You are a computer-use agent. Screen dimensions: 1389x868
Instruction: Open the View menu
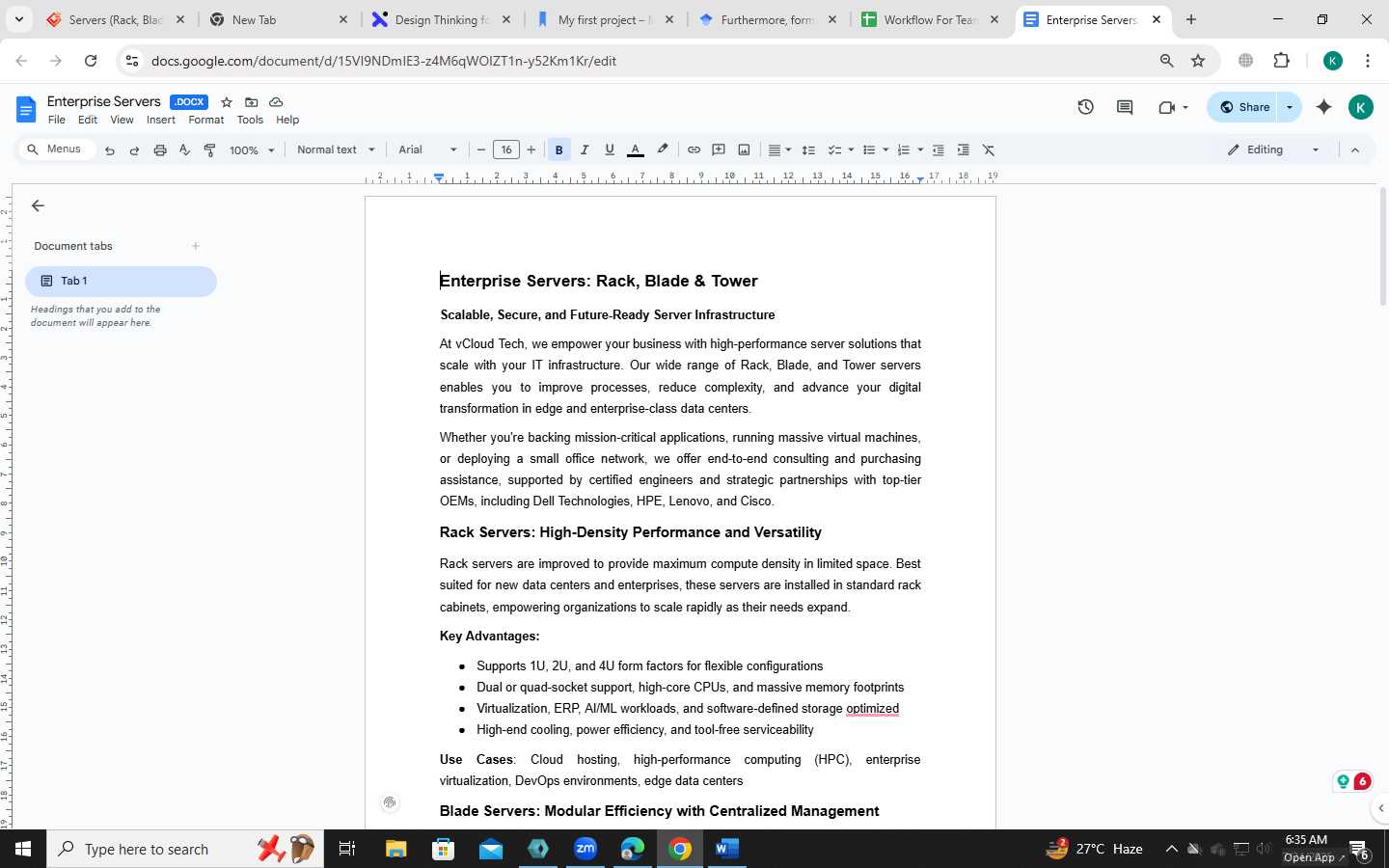click(122, 120)
